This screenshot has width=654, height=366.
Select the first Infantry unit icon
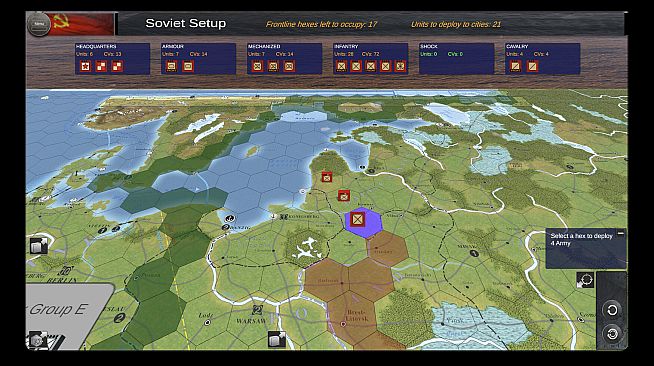pos(341,66)
